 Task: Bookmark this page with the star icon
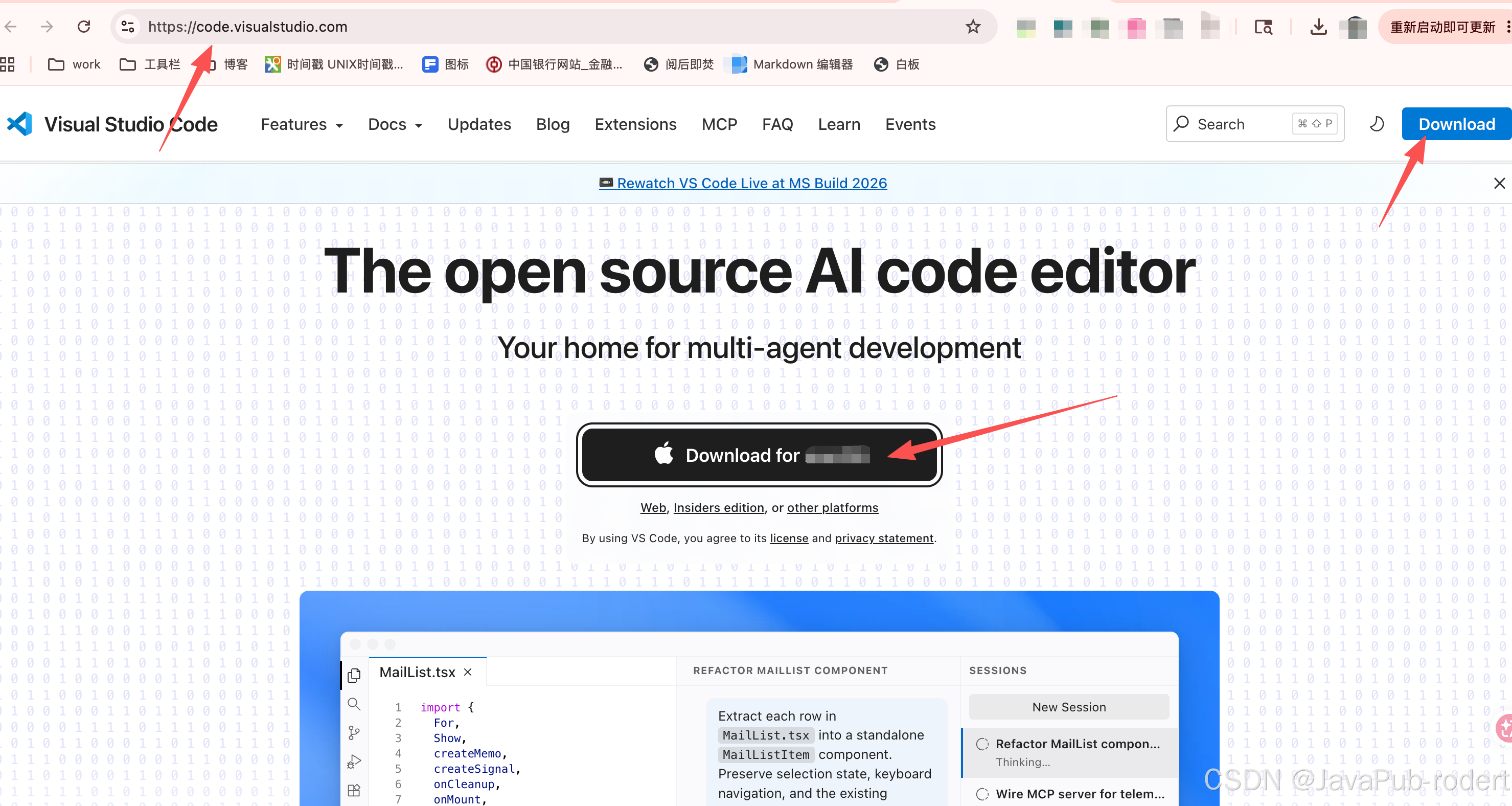(973, 27)
